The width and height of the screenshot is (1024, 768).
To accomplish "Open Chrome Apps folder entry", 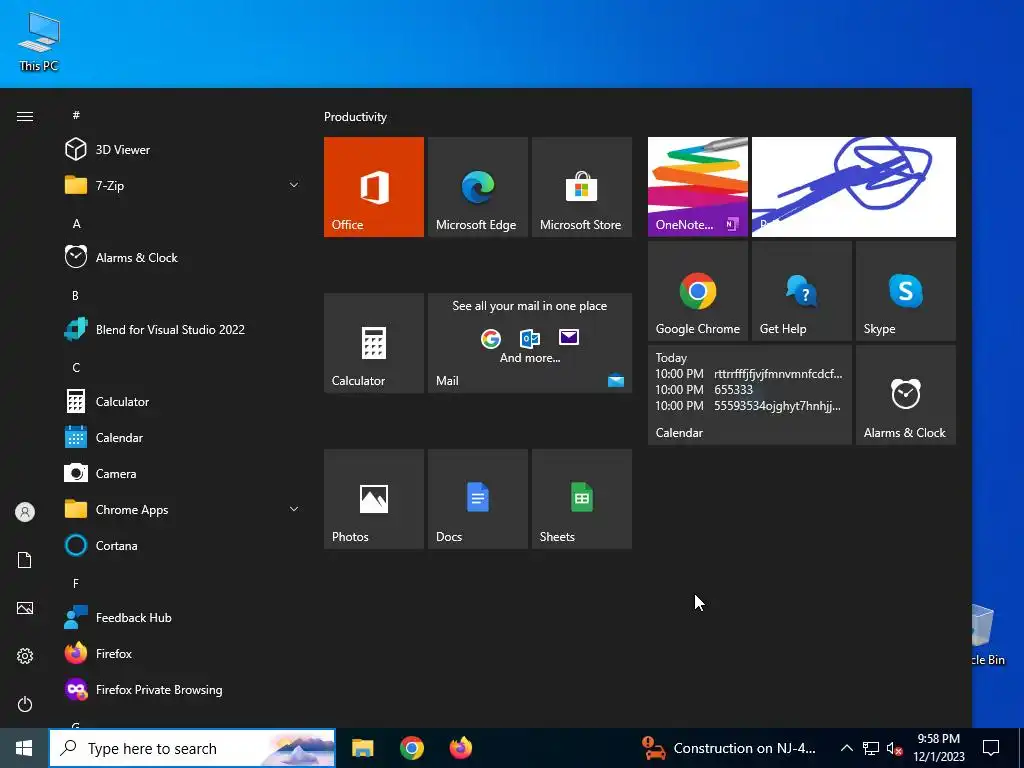I will pyautogui.click(x=183, y=509).
